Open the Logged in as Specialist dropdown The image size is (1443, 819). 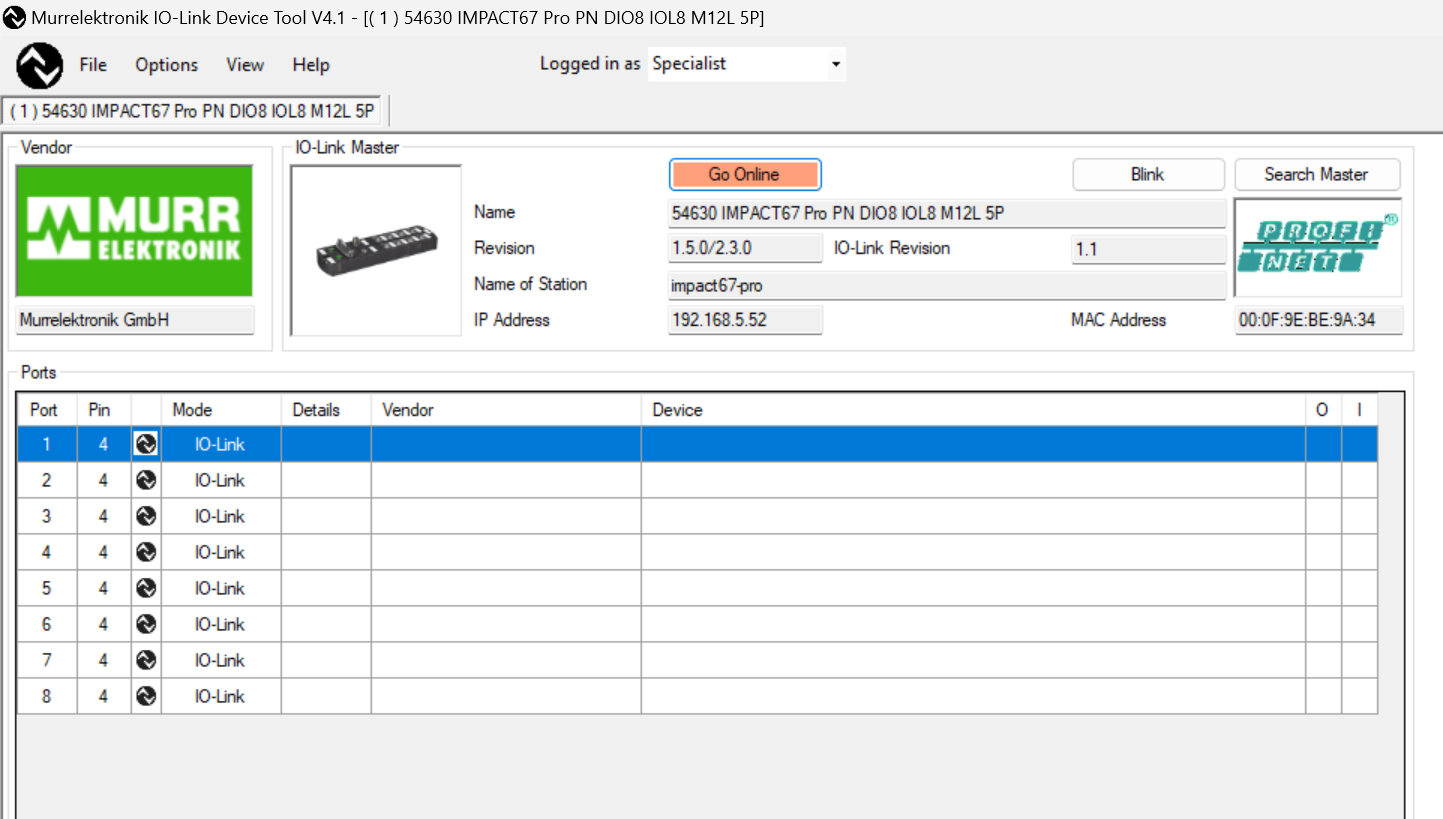pos(747,64)
